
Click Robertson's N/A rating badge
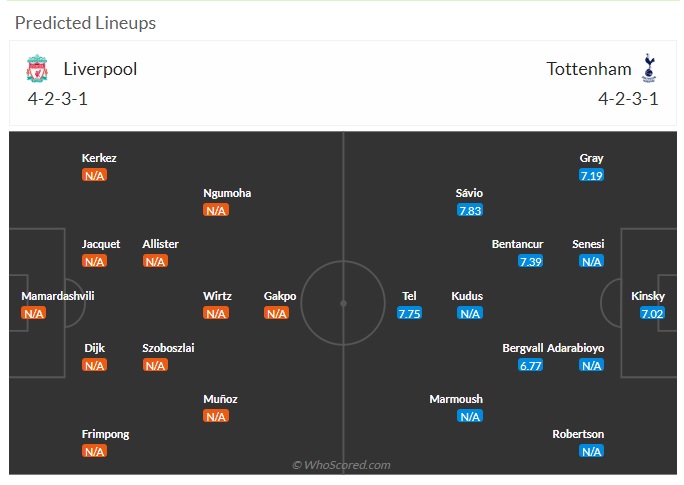592,451
